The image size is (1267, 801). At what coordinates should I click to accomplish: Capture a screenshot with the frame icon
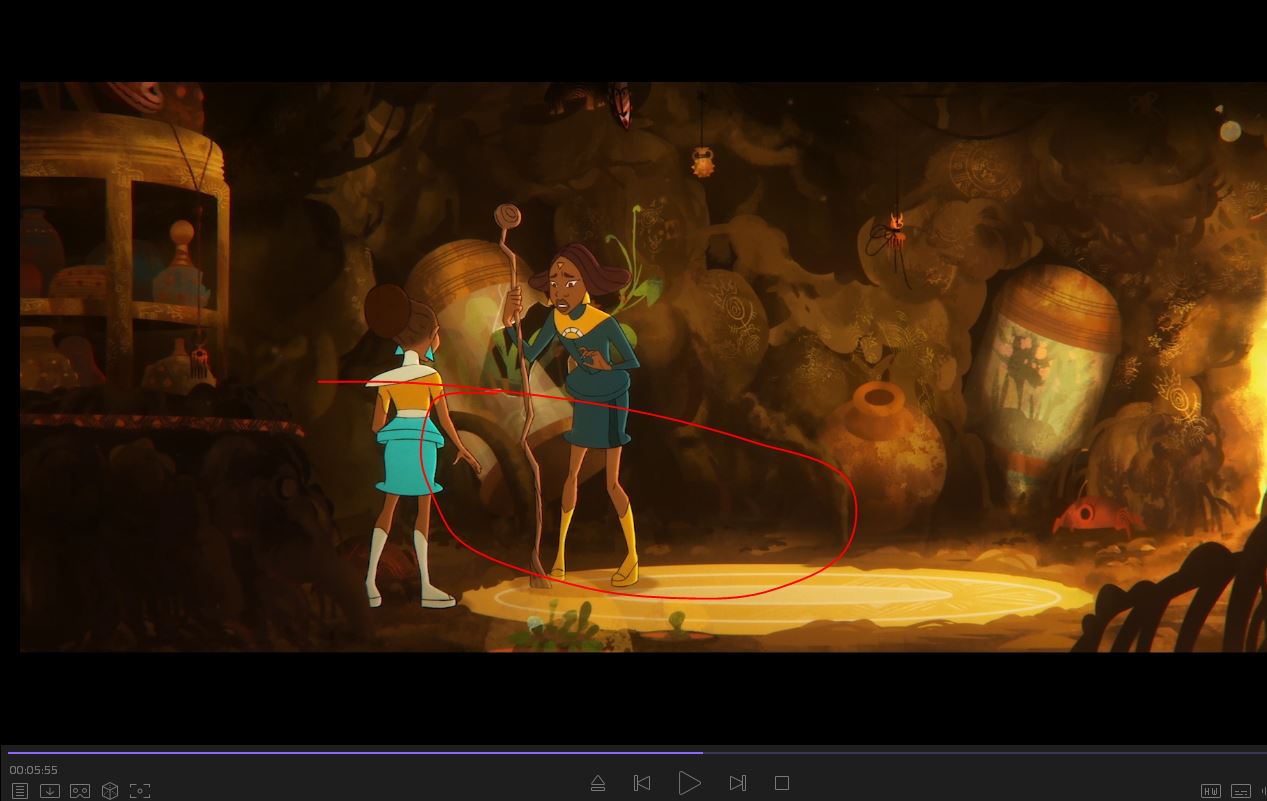(140, 791)
